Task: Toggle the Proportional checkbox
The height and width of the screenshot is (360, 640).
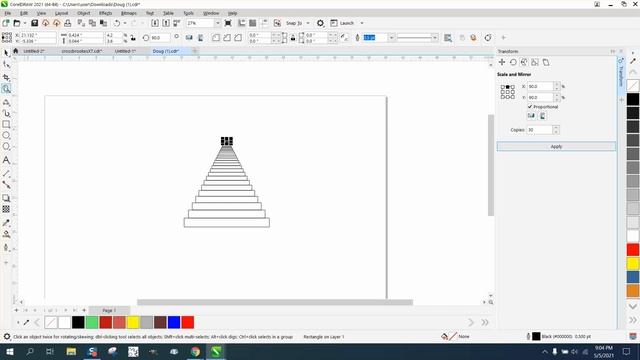Action: (530, 107)
